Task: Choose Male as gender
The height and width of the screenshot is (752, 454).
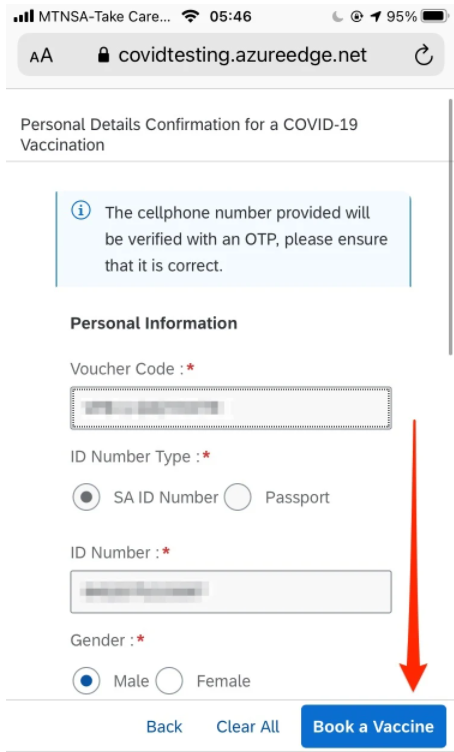Action: point(86,681)
